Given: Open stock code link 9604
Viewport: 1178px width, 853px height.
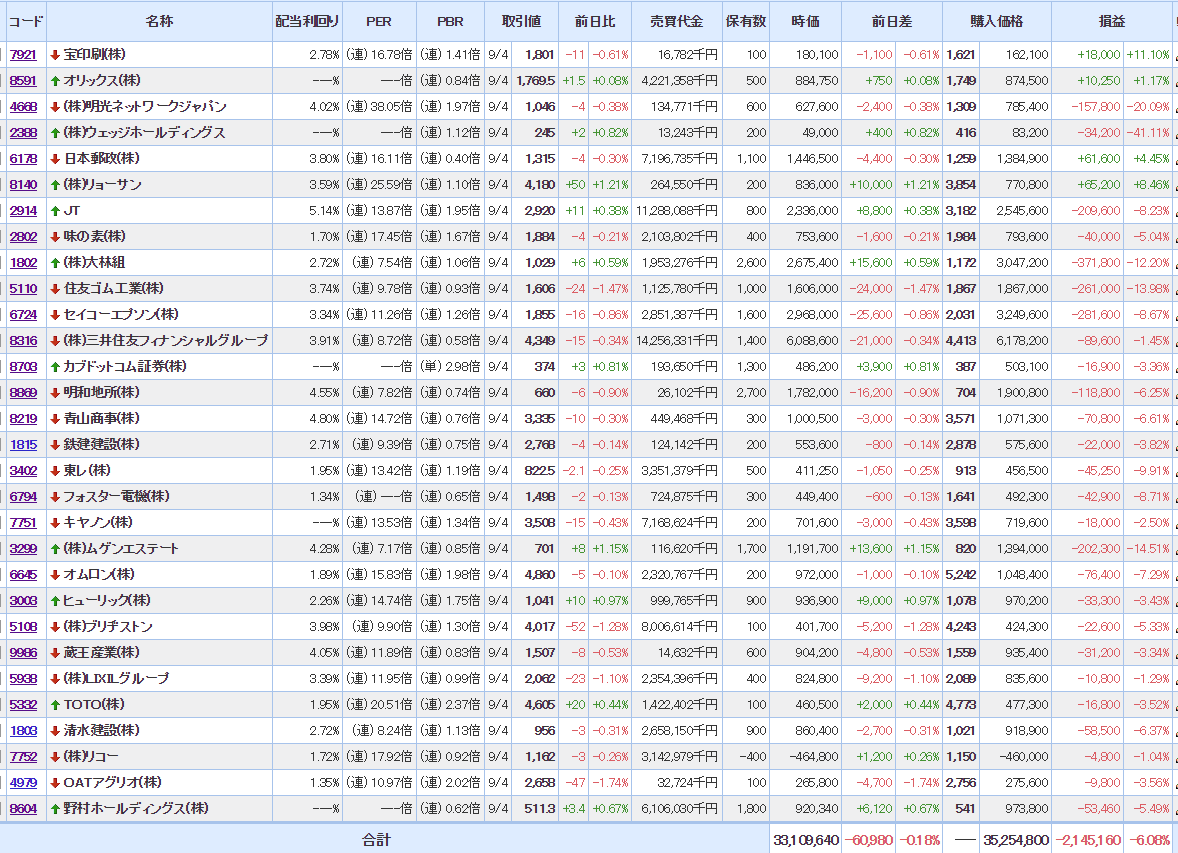Looking at the screenshot, I should tap(23, 809).
